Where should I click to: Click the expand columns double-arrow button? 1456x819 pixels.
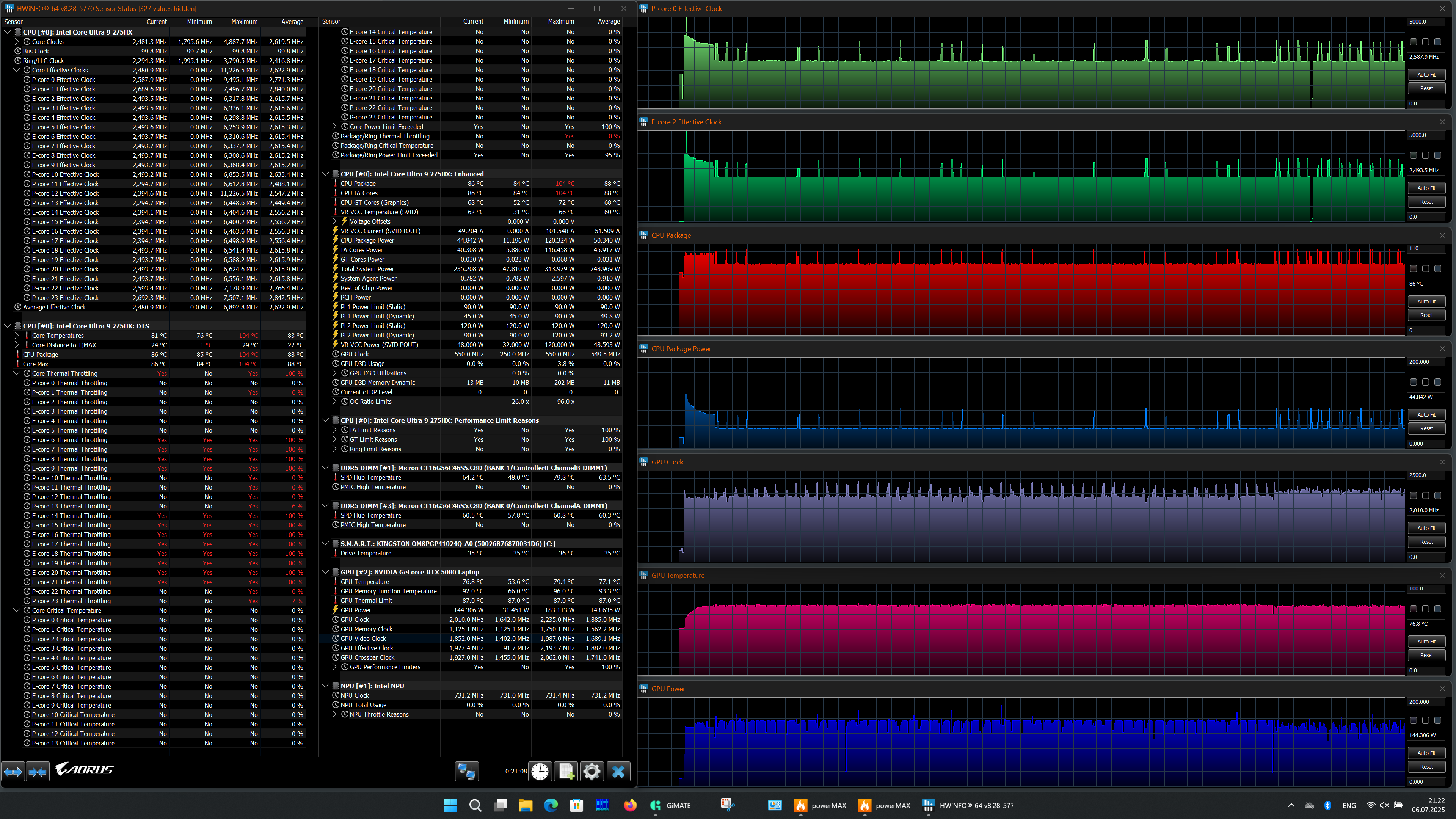pyautogui.click(x=13, y=771)
